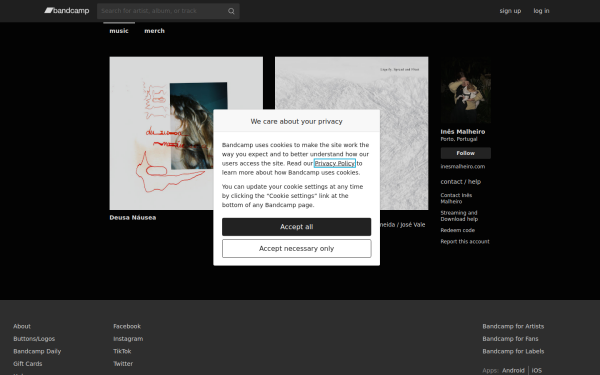The image size is (600, 375).
Task: Switch to the merch tab
Action: pos(154,31)
